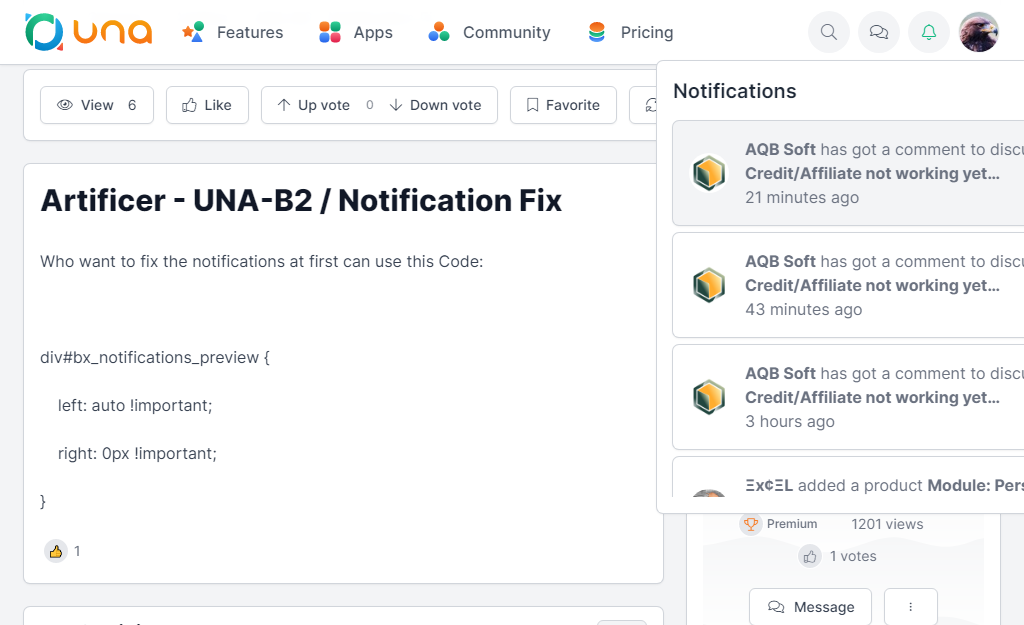Screen dimensions: 1024x625
Task: Toggle Like on the post
Action: 207,105
